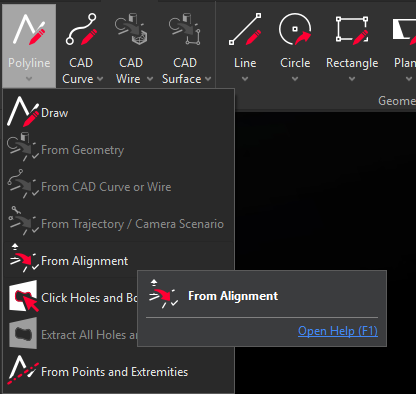416x394 pixels.
Task: Click the Circle label in ribbon
Action: point(295,63)
